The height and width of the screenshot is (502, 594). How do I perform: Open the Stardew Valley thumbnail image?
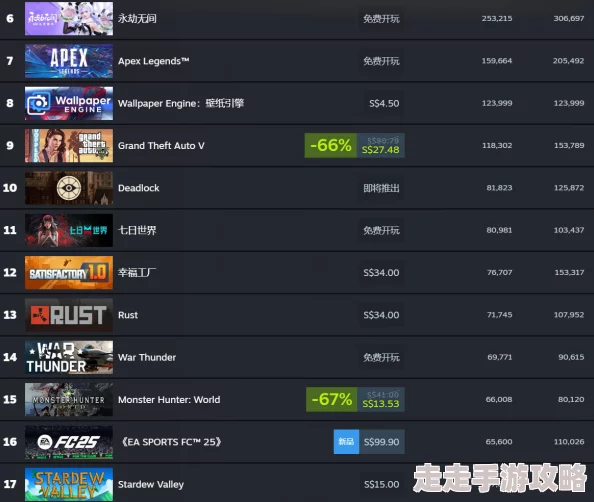(69, 484)
